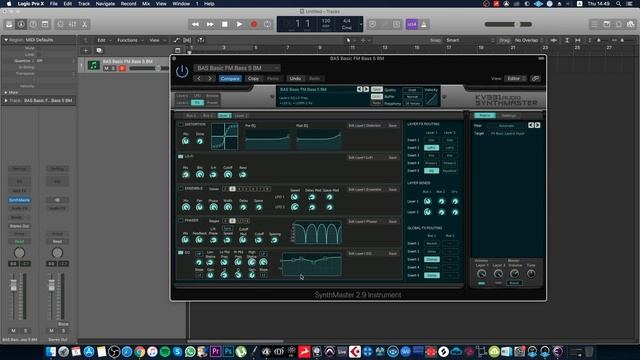The height and width of the screenshot is (360, 640).
Task: Open the plug-in View Editor dropdown
Action: tap(515, 78)
